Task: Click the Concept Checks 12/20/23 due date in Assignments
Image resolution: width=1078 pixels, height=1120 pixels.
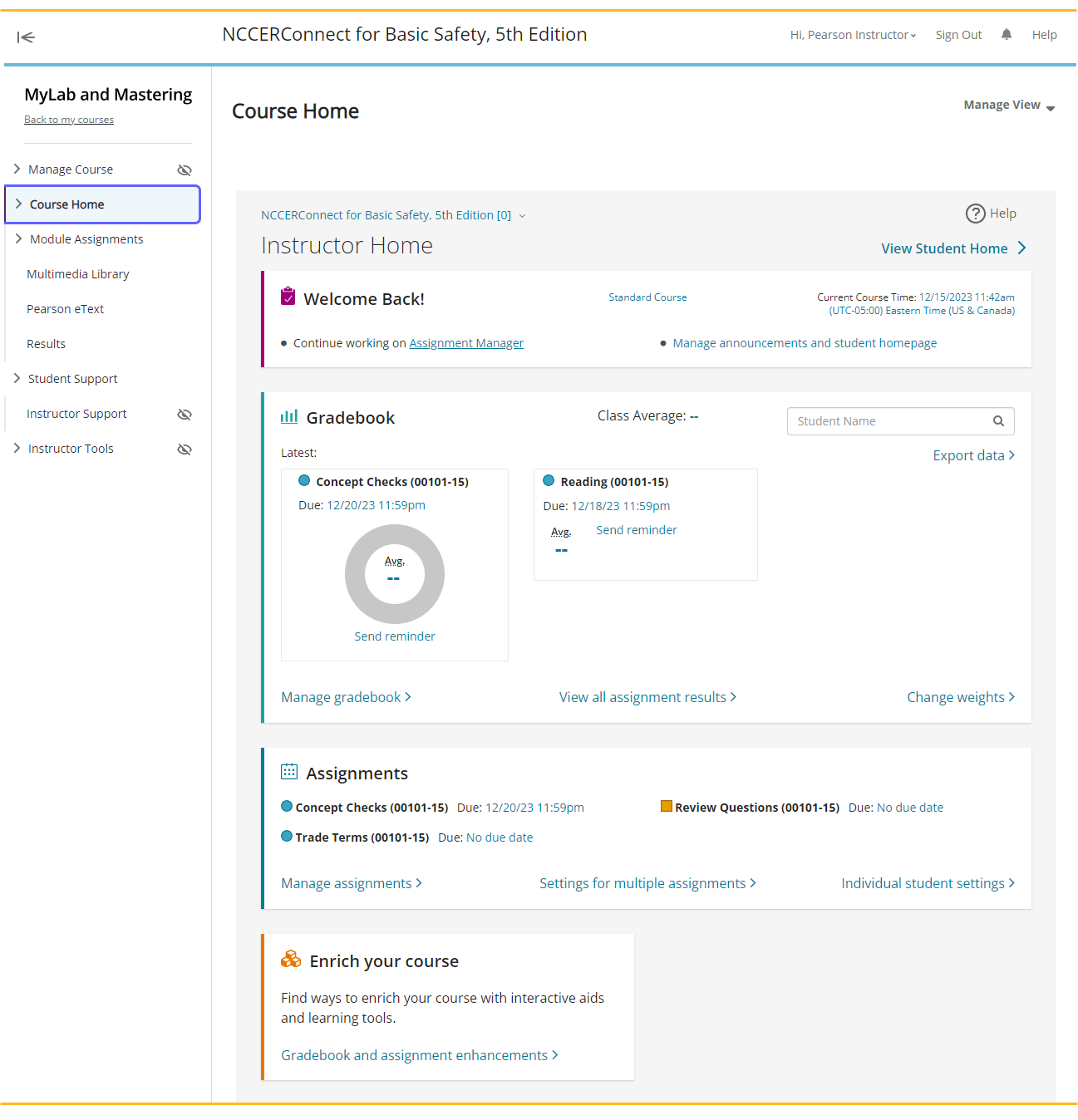Action: point(534,808)
